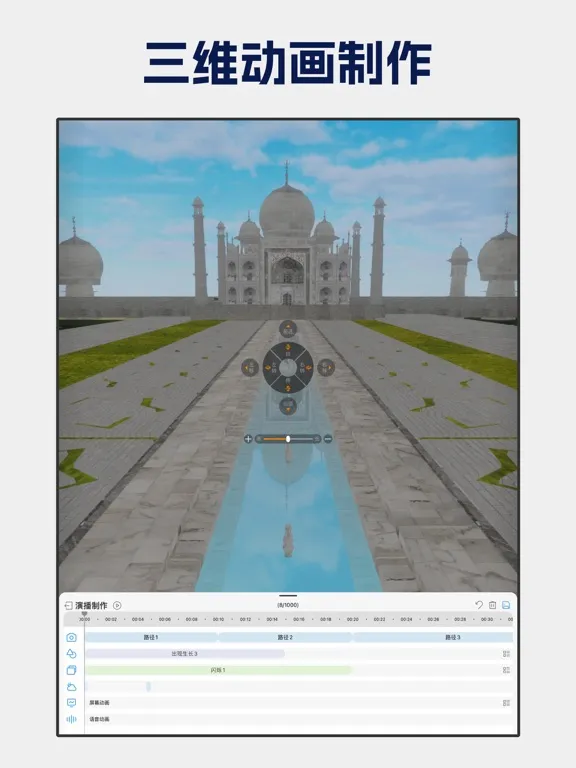Jump to 00:20 on timeline ruler
576x768 pixels.
(353, 619)
